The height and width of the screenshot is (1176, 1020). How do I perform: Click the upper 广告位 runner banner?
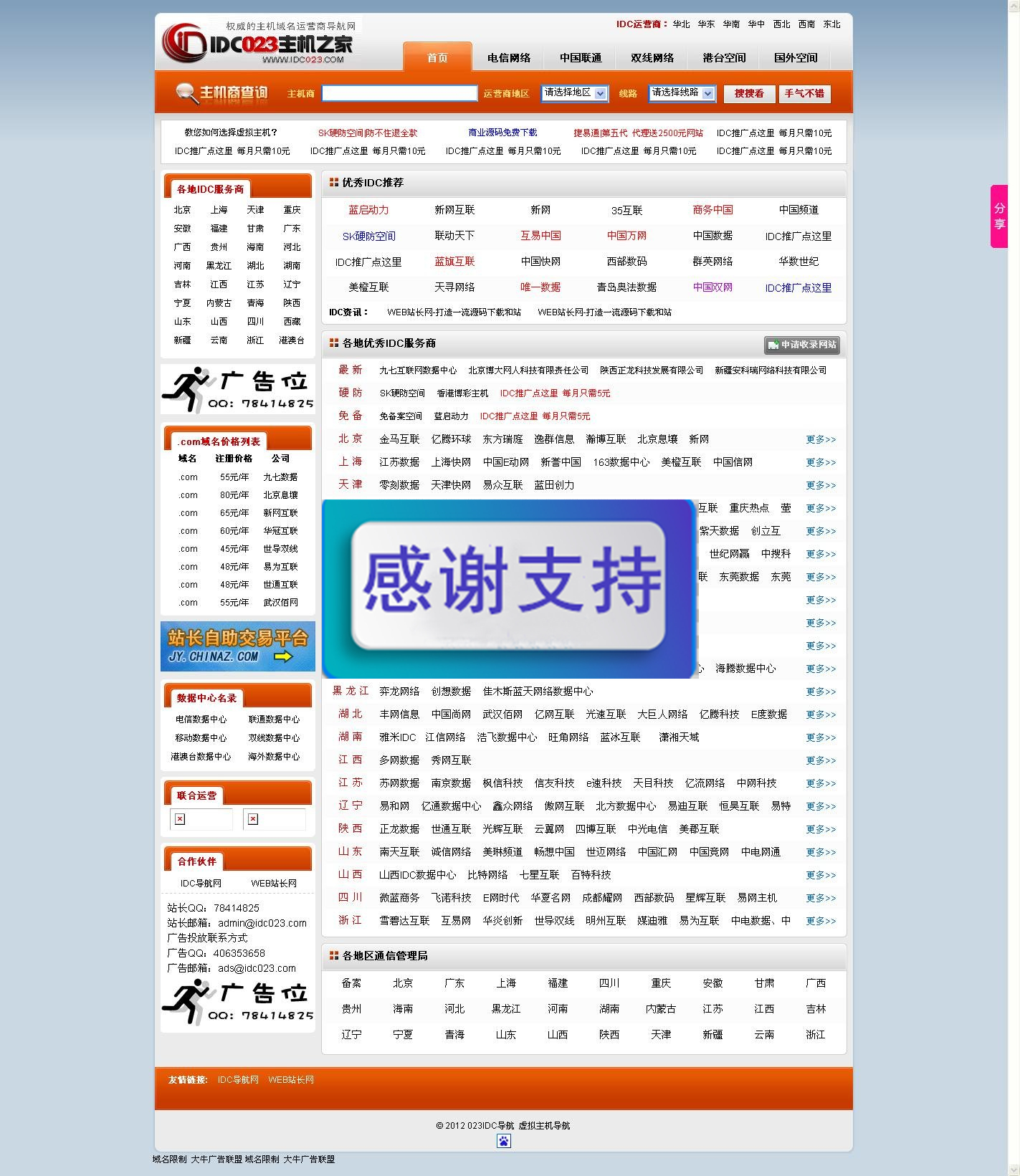238,389
